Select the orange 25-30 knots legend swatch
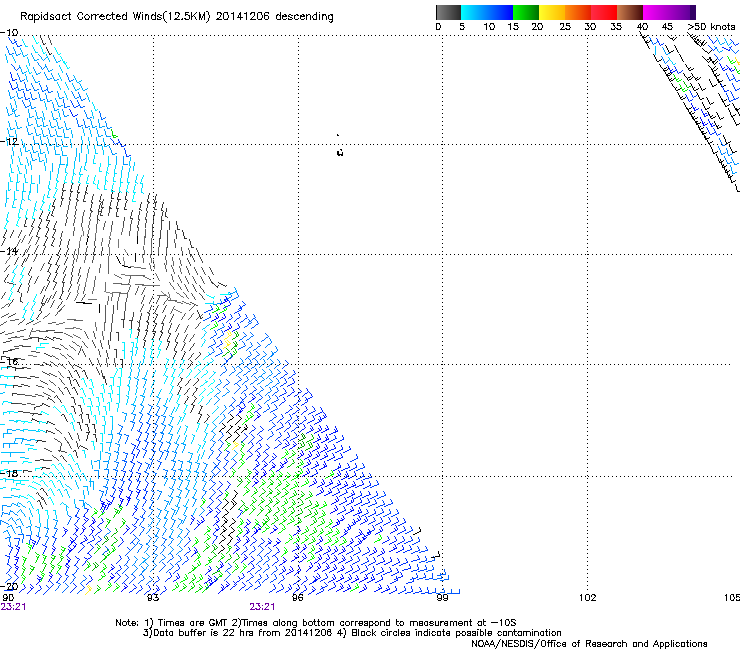 [578, 12]
